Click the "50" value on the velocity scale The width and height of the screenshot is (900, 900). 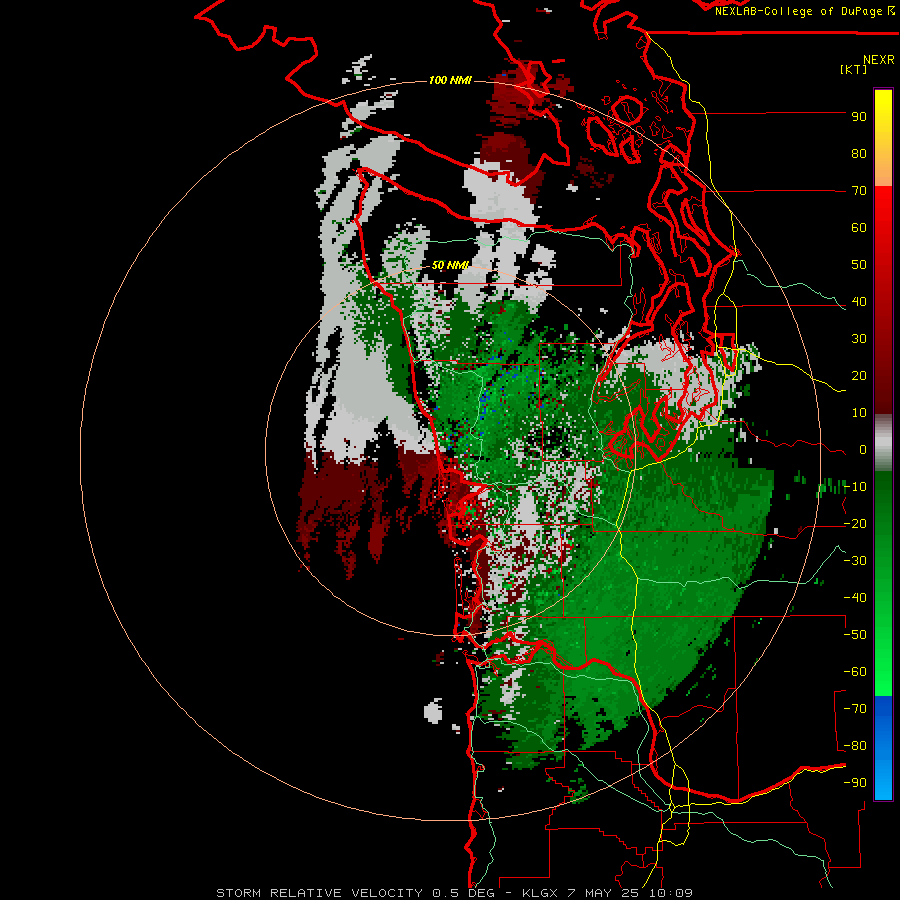[859, 265]
